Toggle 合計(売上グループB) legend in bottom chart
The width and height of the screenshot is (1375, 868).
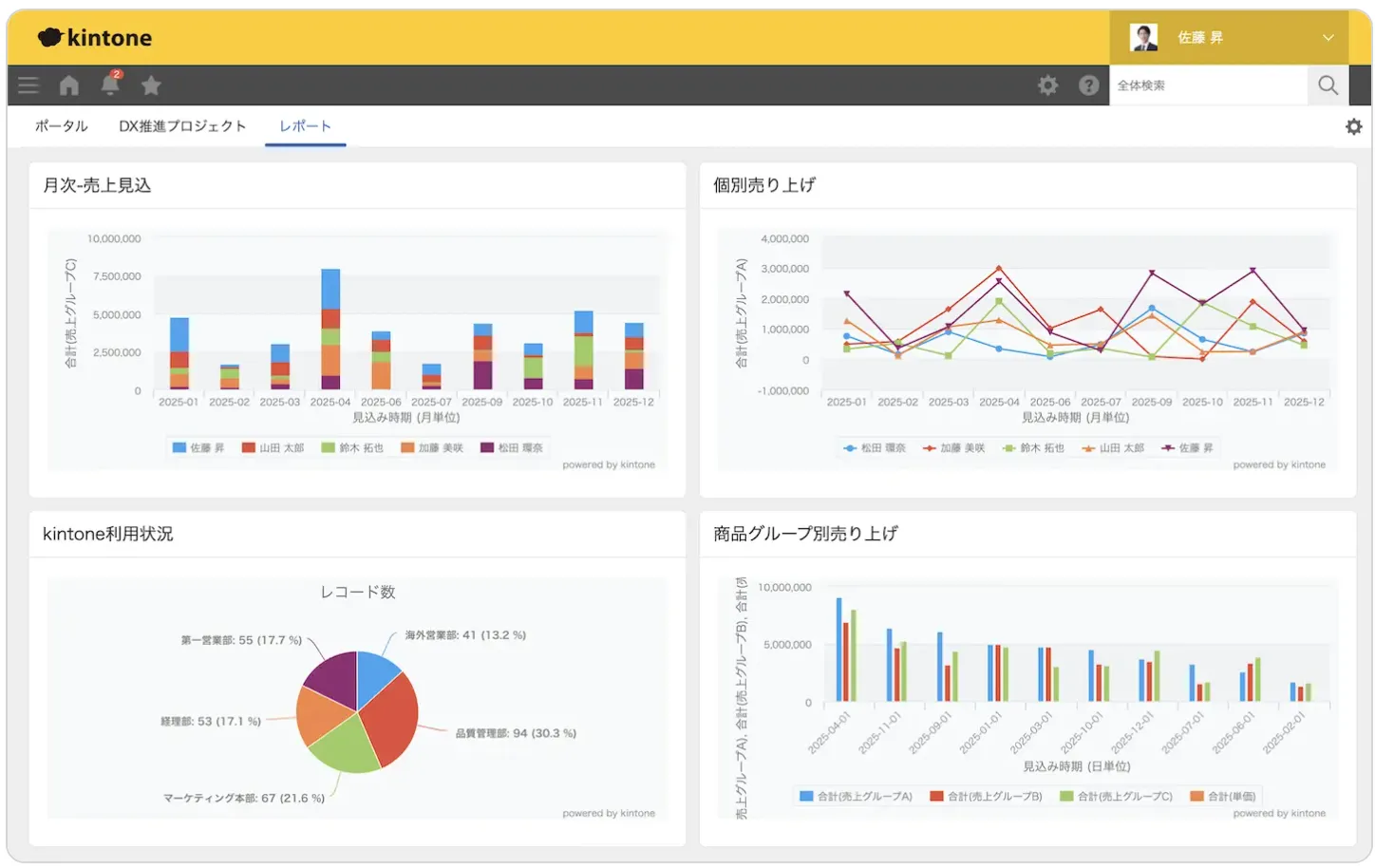tap(986, 796)
